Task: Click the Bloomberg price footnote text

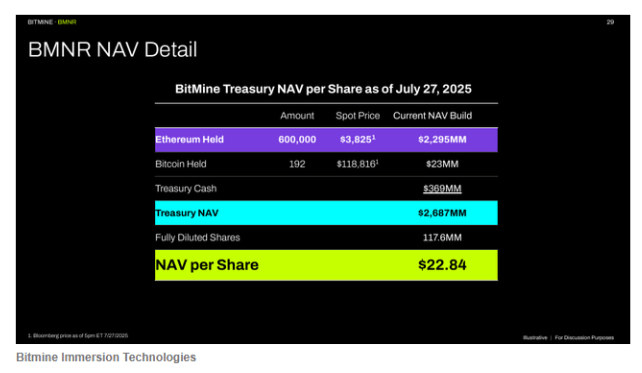Action: tap(78, 336)
